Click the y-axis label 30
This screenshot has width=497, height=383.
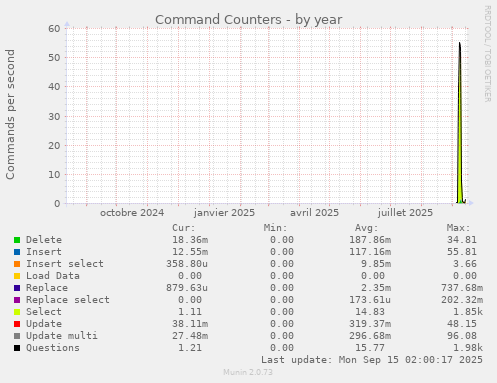[54, 116]
